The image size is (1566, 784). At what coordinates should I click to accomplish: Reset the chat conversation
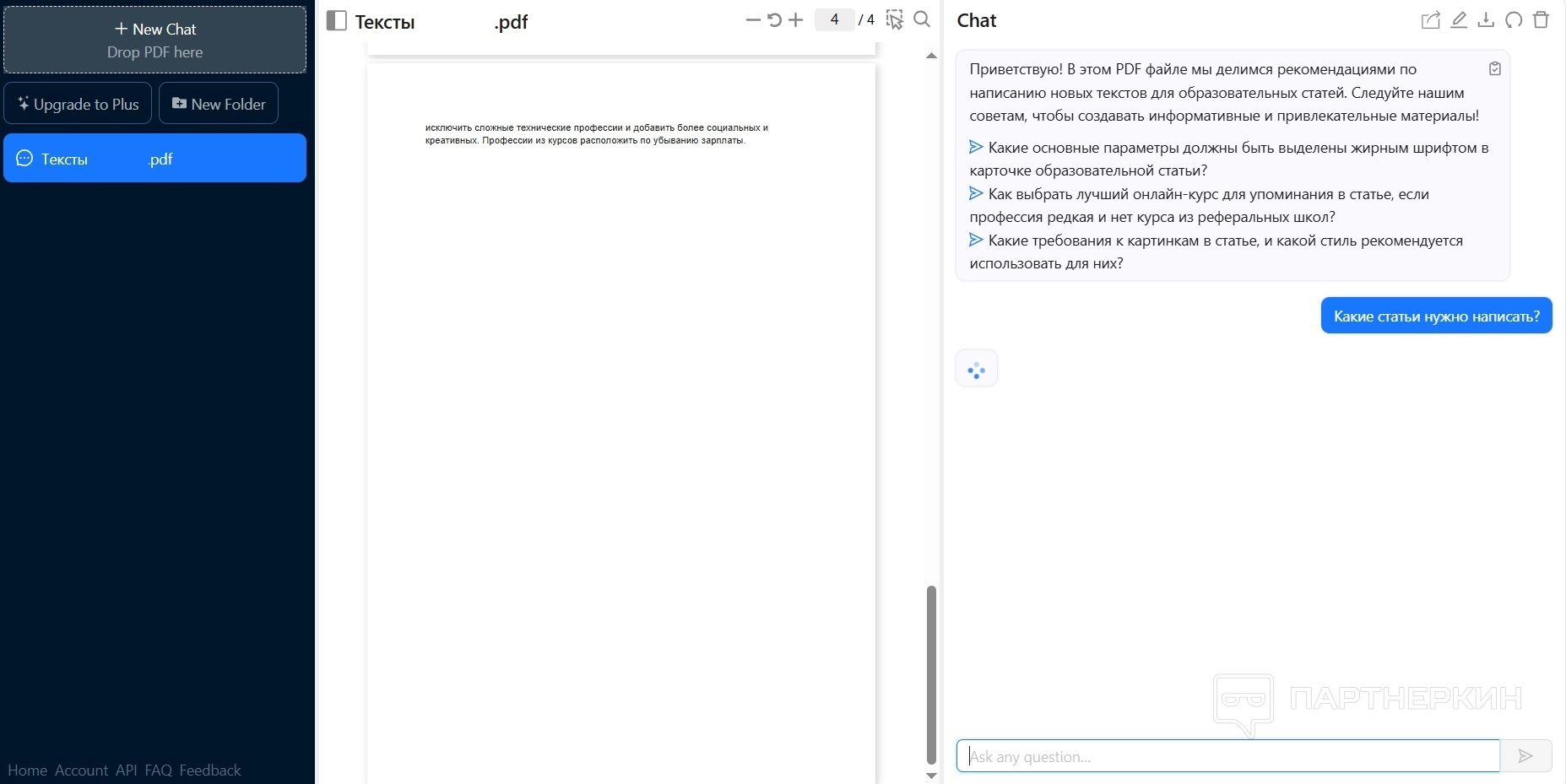coord(1514,20)
